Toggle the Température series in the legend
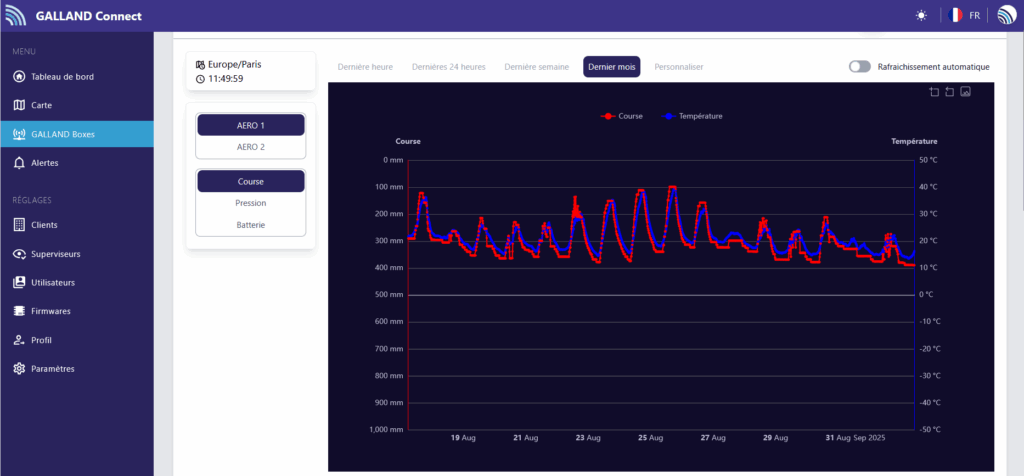 tap(692, 116)
